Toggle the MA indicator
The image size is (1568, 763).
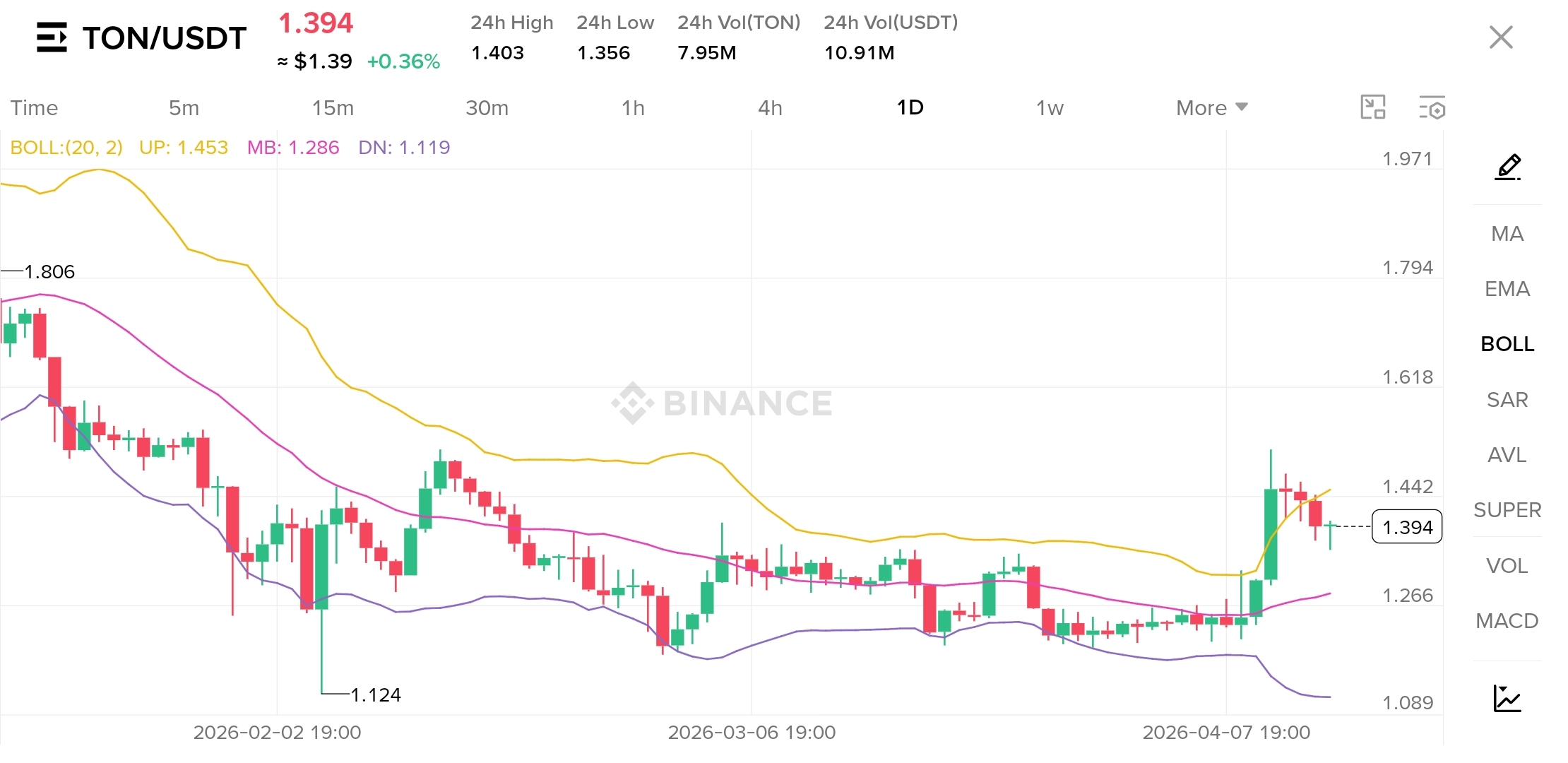pos(1507,234)
